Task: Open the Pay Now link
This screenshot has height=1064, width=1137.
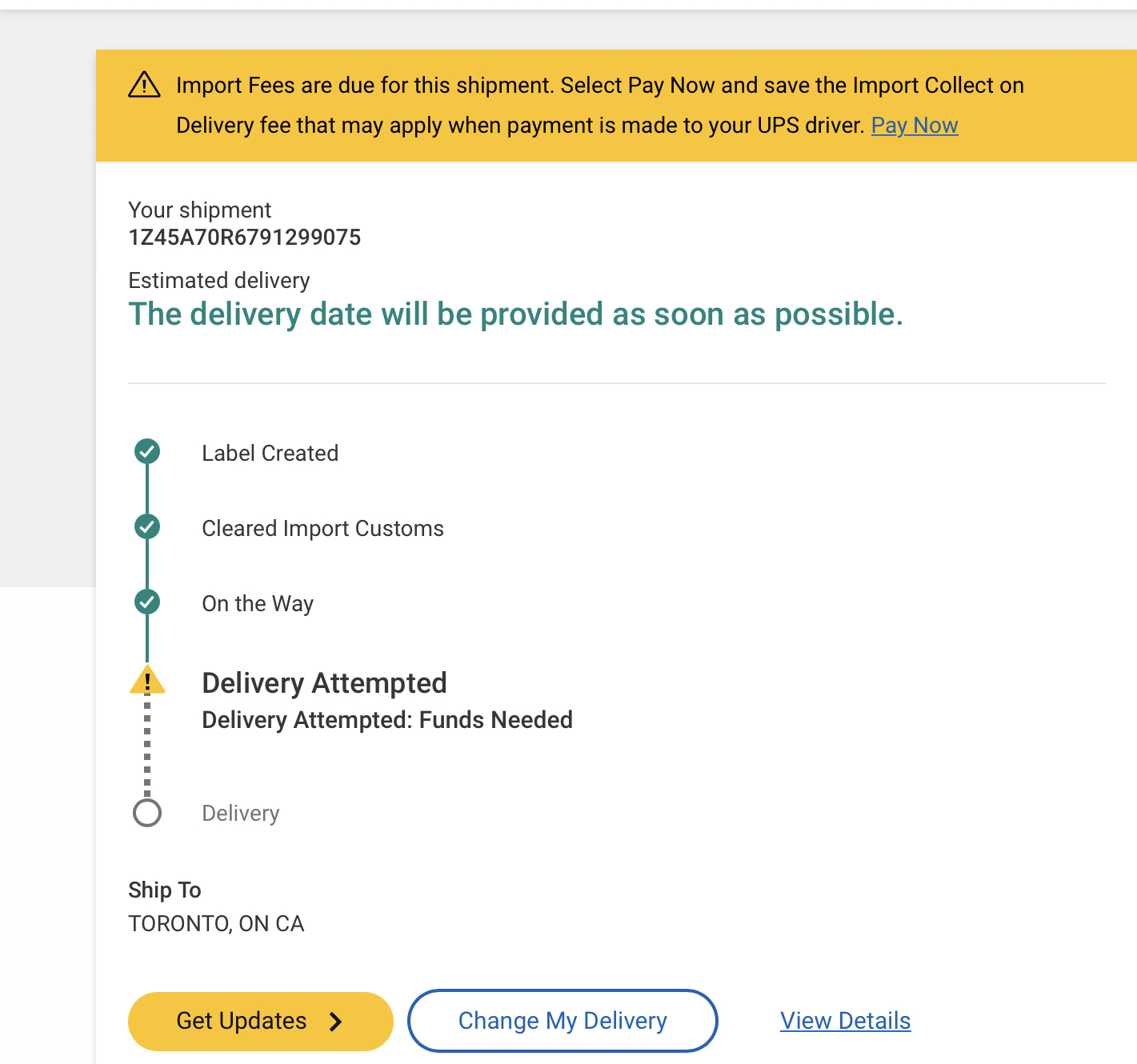Action: pyautogui.click(x=915, y=126)
